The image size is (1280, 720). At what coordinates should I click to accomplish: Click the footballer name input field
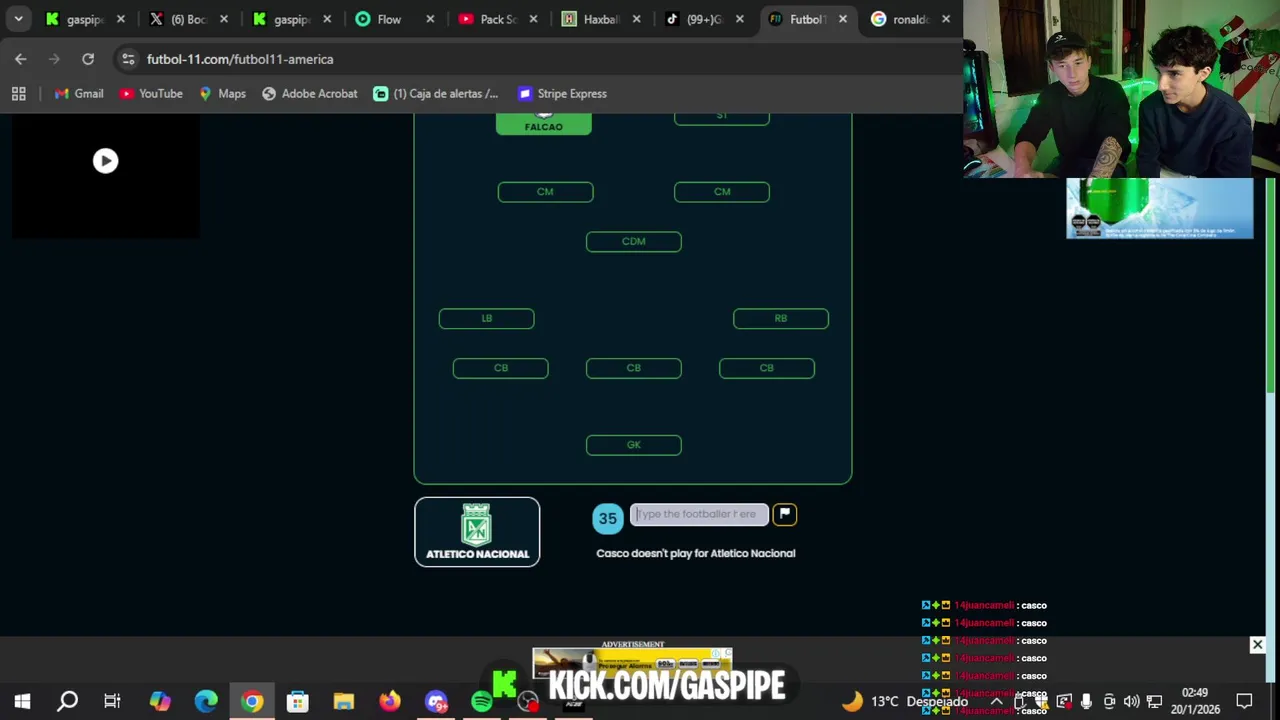699,514
